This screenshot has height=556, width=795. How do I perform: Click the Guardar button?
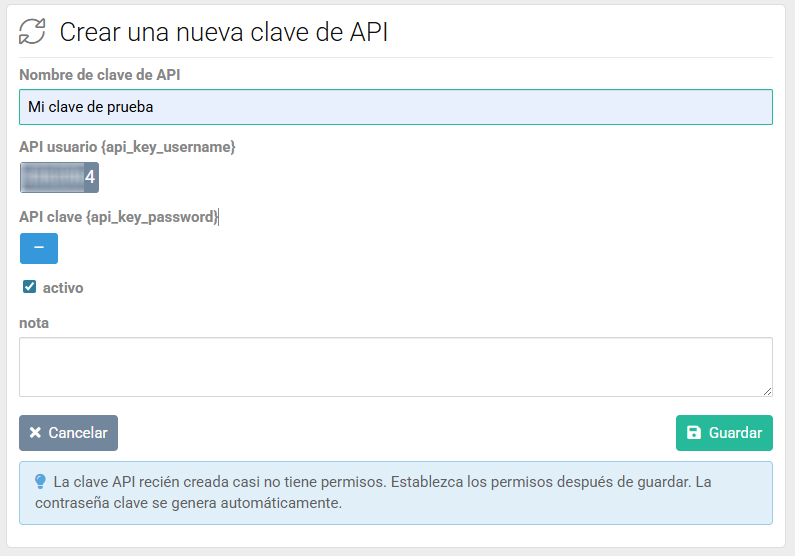click(724, 433)
